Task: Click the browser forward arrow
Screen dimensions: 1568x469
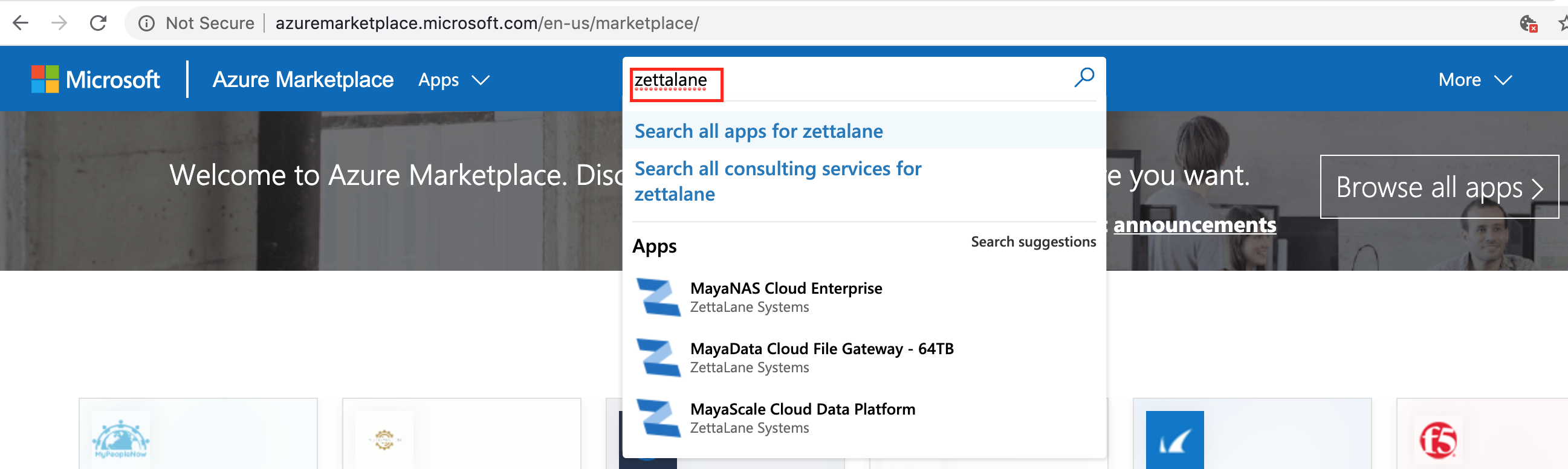Action: click(59, 23)
